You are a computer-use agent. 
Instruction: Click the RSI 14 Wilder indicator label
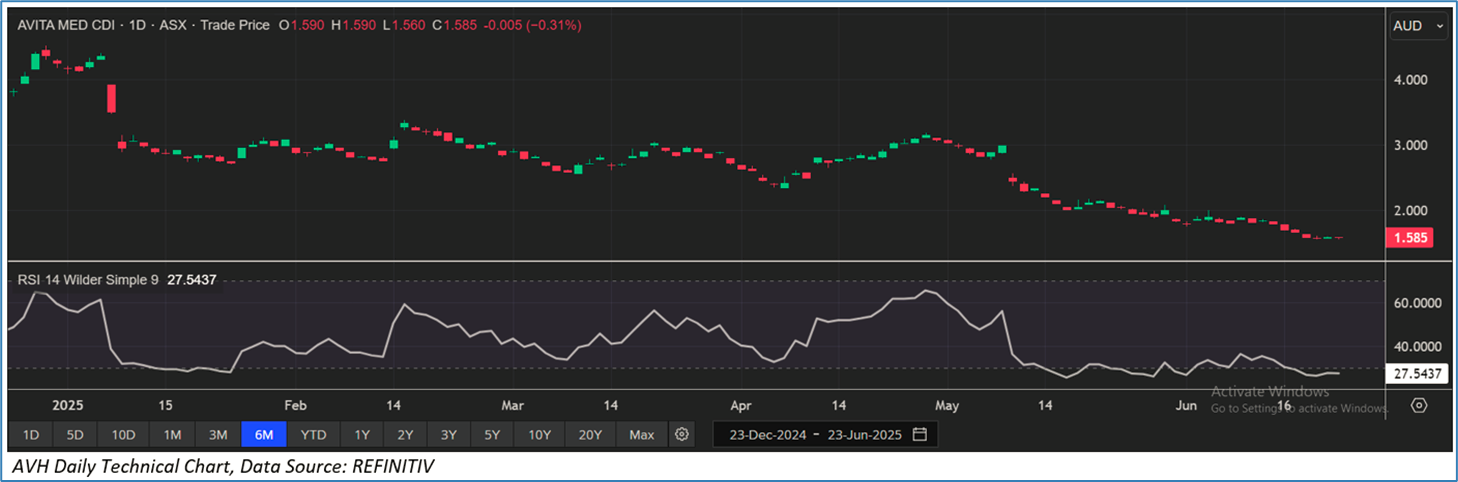(x=88, y=281)
